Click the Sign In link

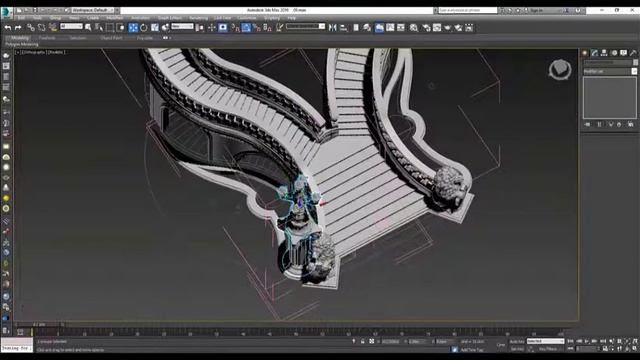click(x=536, y=10)
